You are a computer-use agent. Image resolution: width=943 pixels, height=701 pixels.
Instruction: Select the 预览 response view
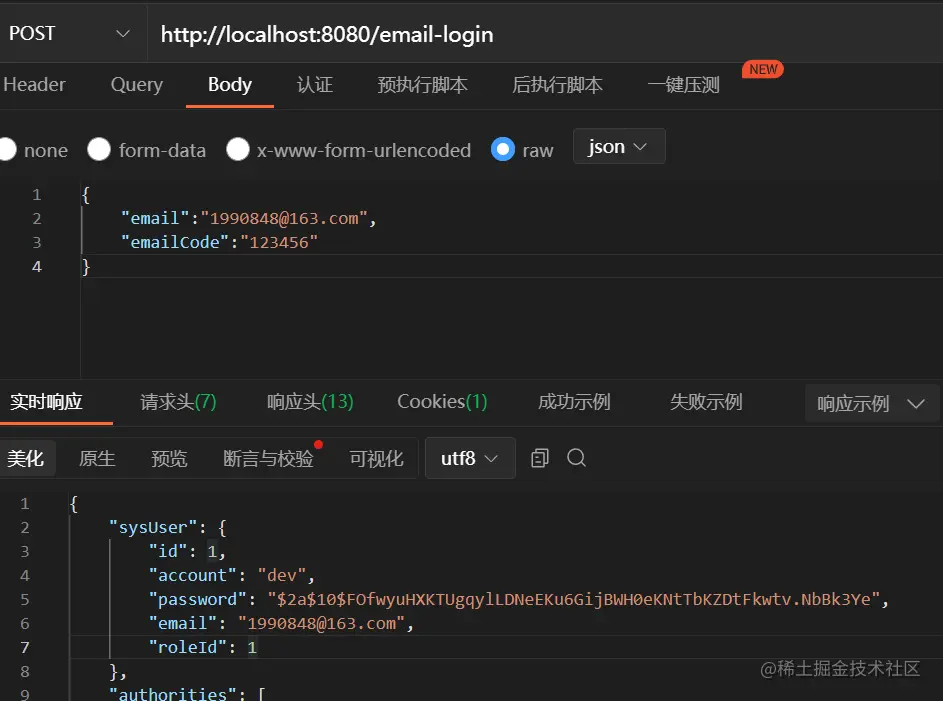[169, 459]
